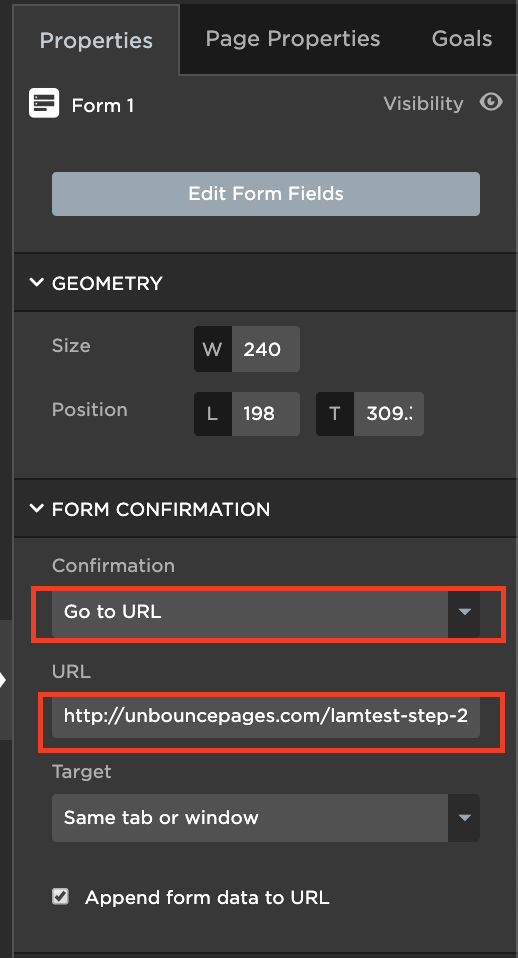The height and width of the screenshot is (958, 518).
Task: Click the URL input field
Action: (266, 715)
